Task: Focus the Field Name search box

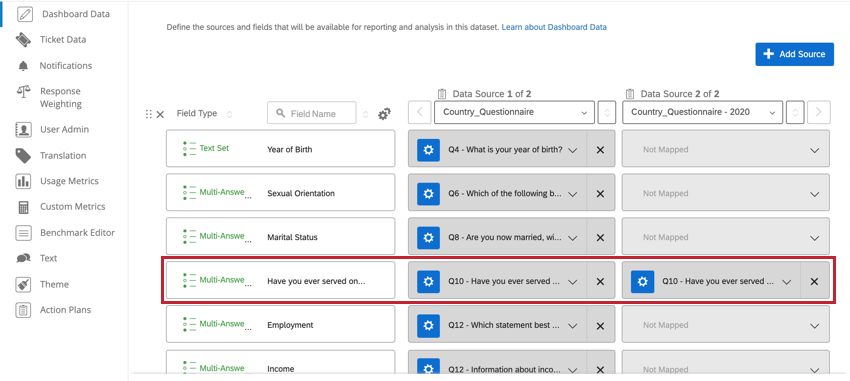Action: pos(312,113)
